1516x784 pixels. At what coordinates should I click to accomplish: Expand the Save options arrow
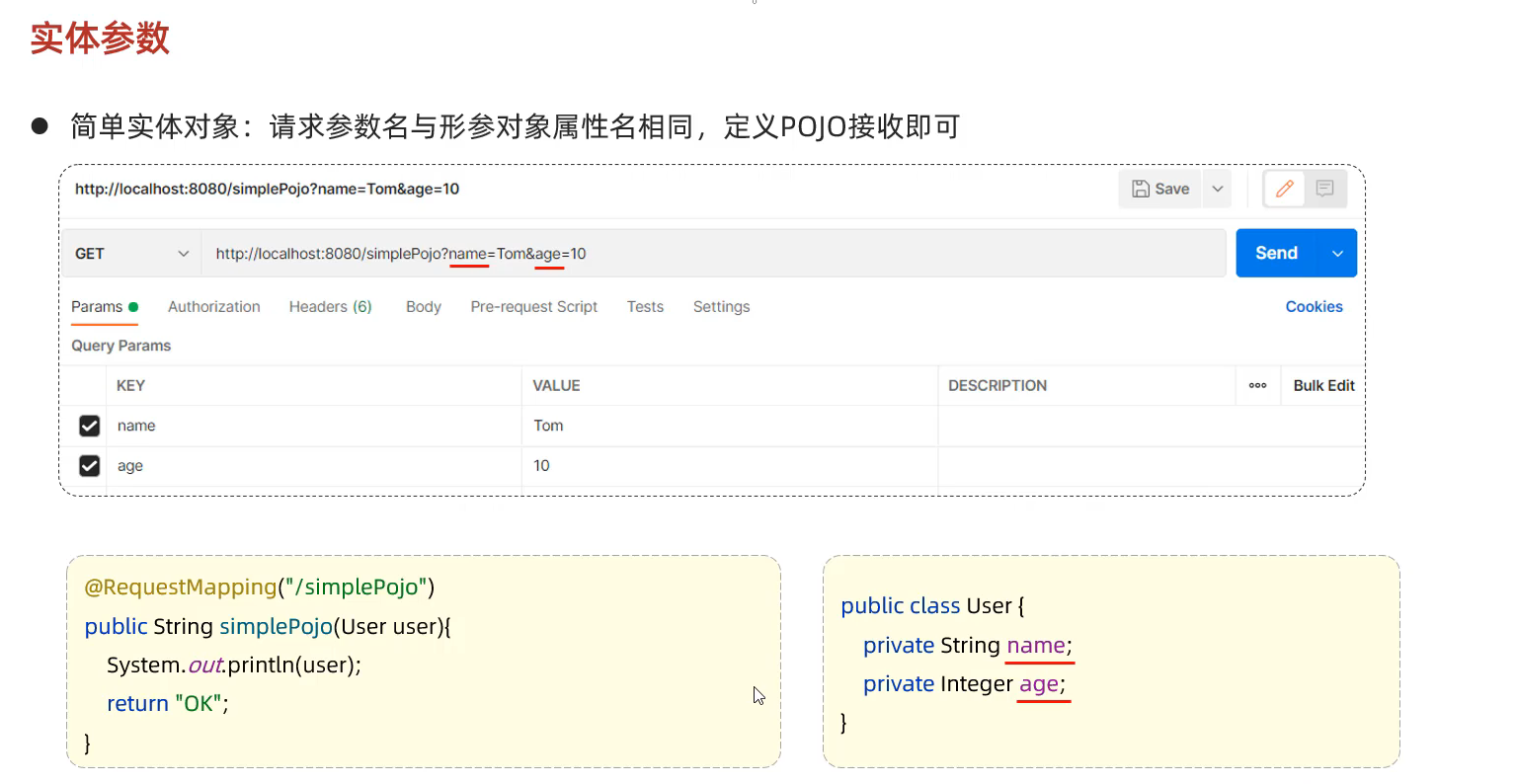point(1218,189)
